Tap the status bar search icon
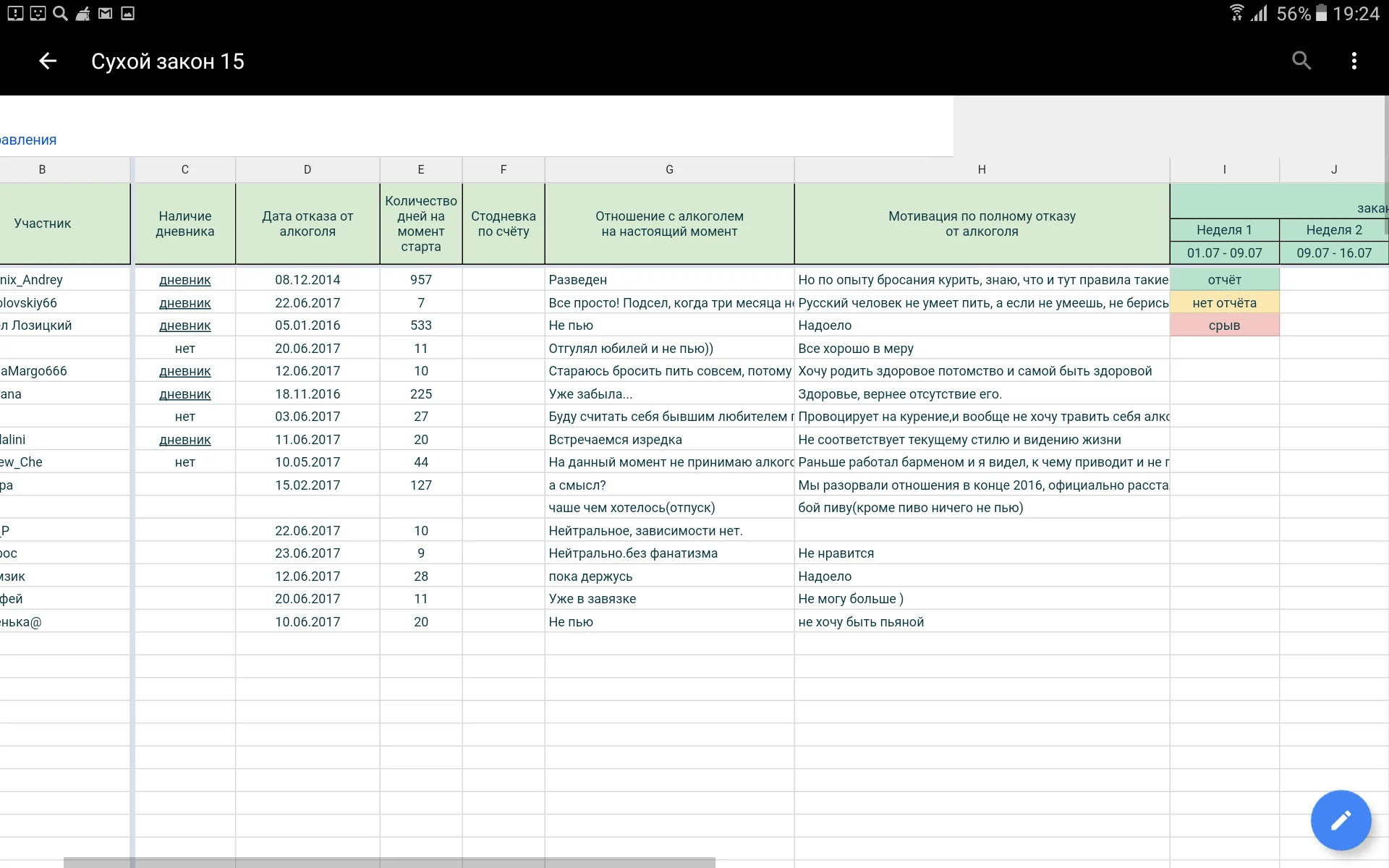The image size is (1389, 868). [61, 14]
